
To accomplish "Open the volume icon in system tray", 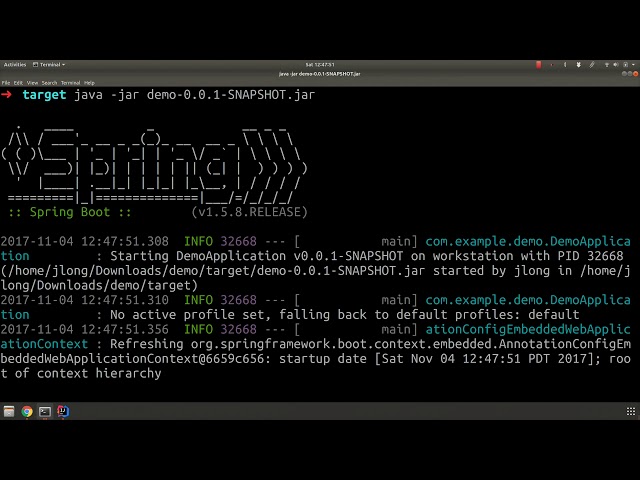I will click(616, 64).
